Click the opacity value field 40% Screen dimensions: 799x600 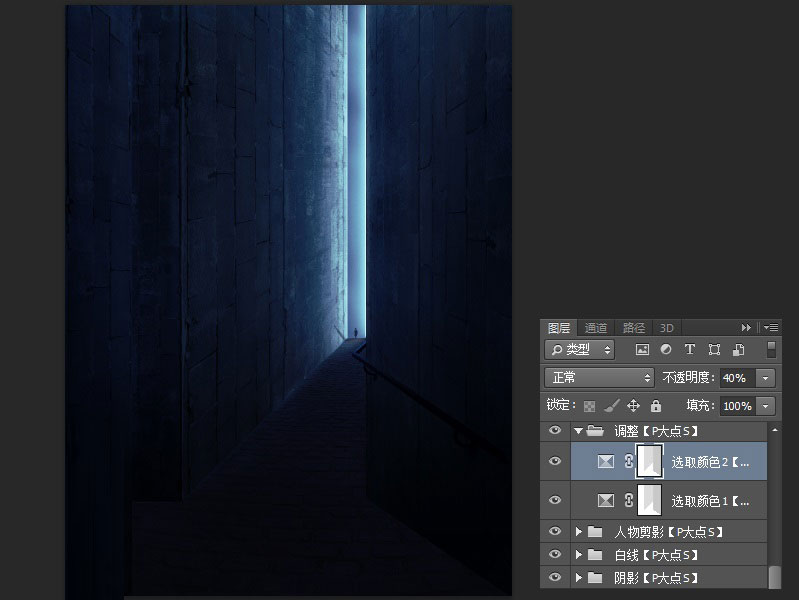coord(738,378)
